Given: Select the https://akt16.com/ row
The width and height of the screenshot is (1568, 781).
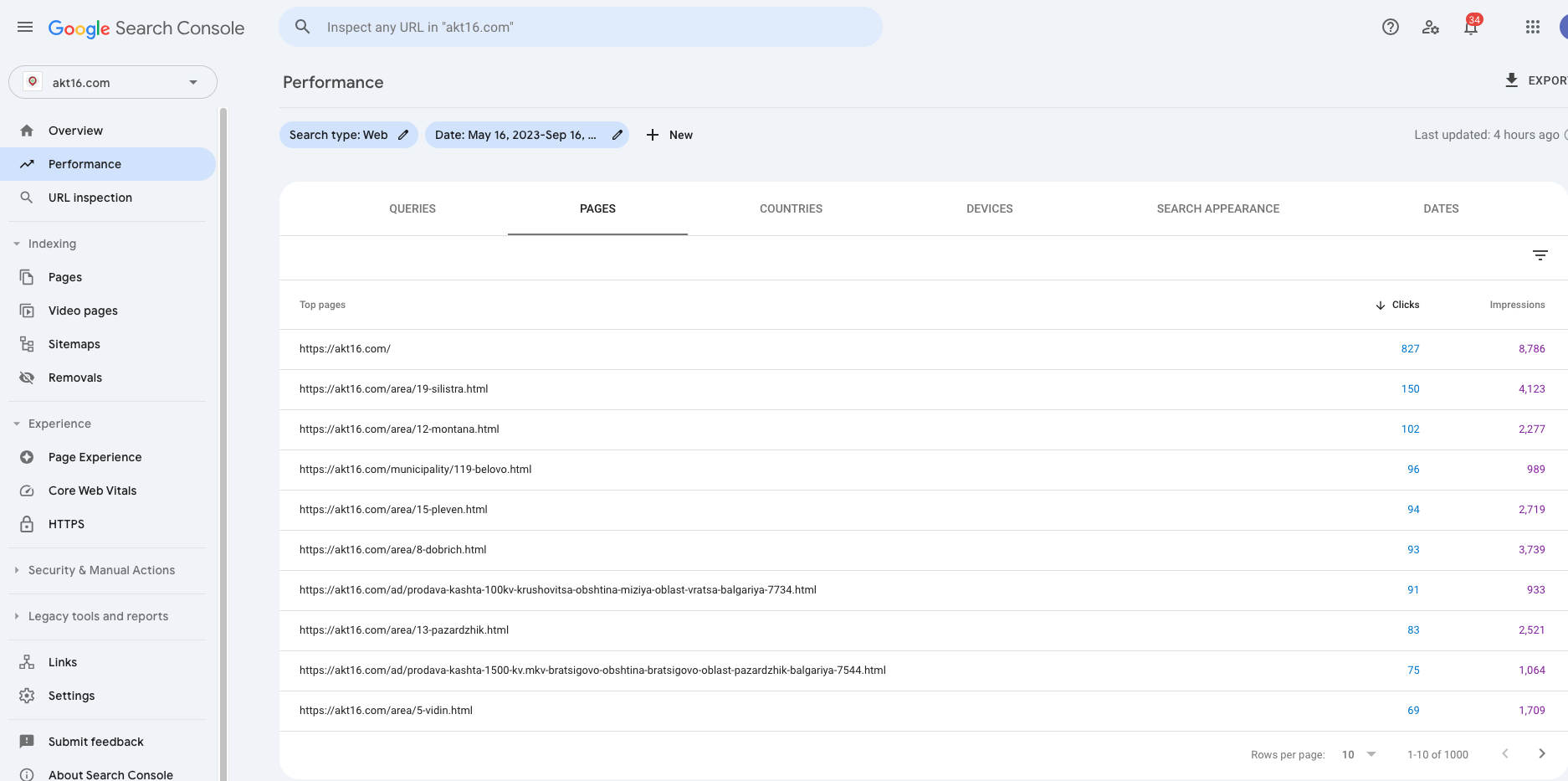Looking at the screenshot, I should click(x=924, y=349).
